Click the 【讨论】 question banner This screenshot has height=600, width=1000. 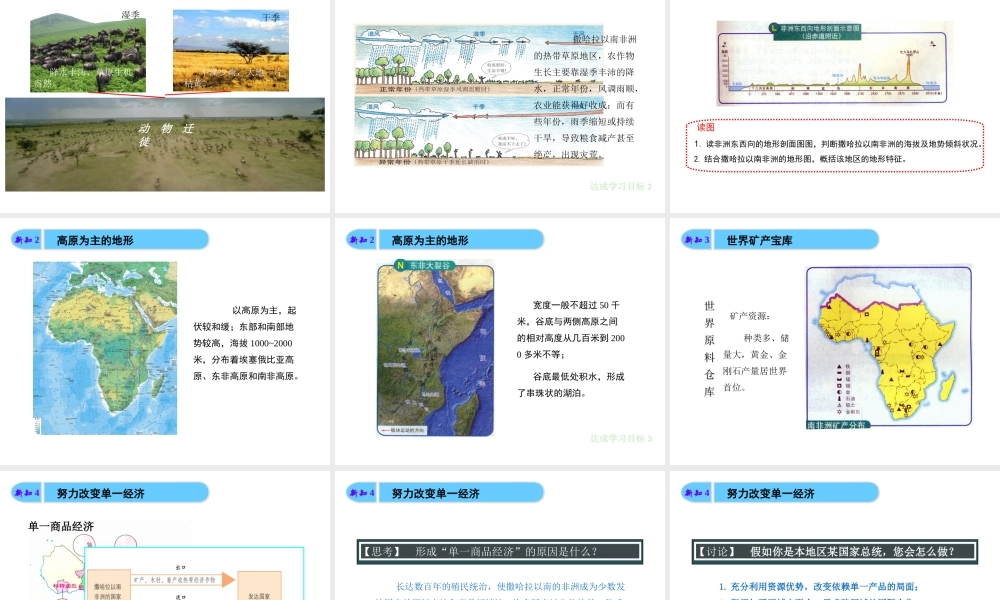point(835,551)
